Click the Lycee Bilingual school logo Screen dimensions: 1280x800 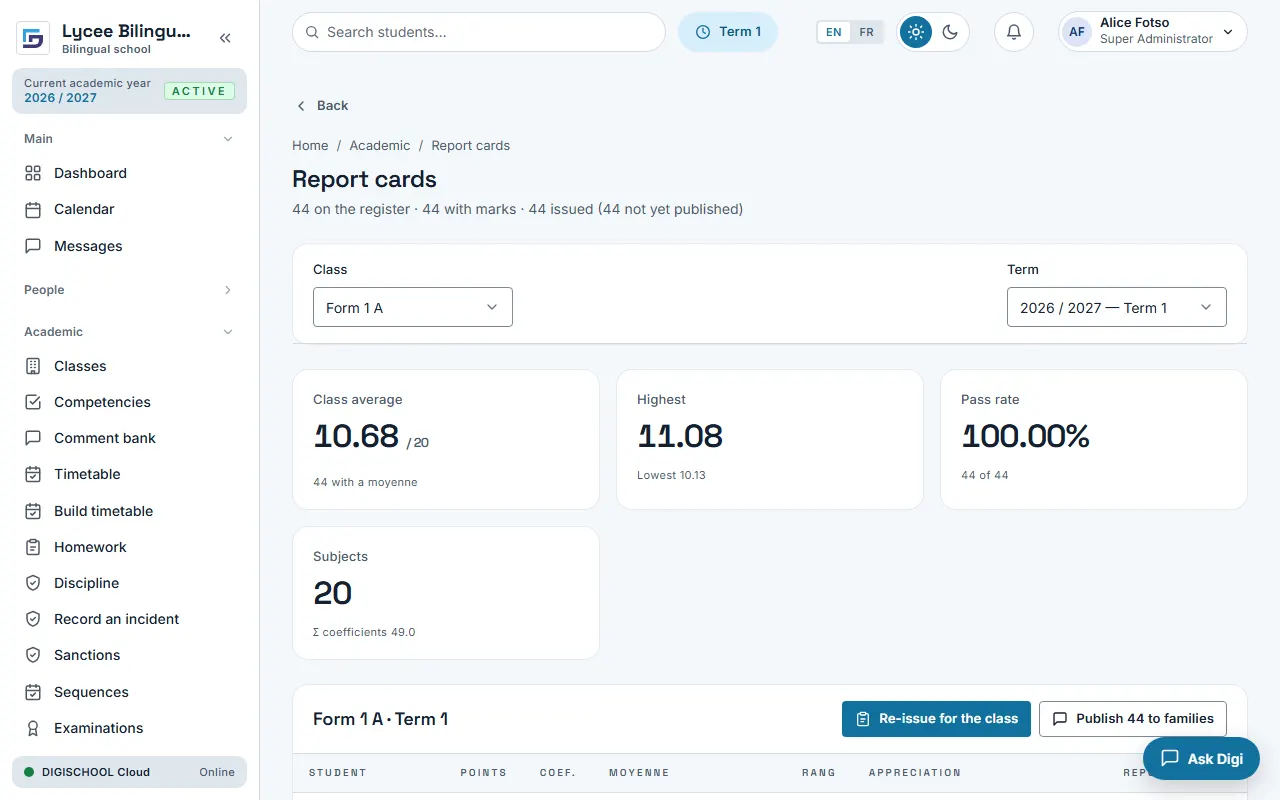coord(33,38)
